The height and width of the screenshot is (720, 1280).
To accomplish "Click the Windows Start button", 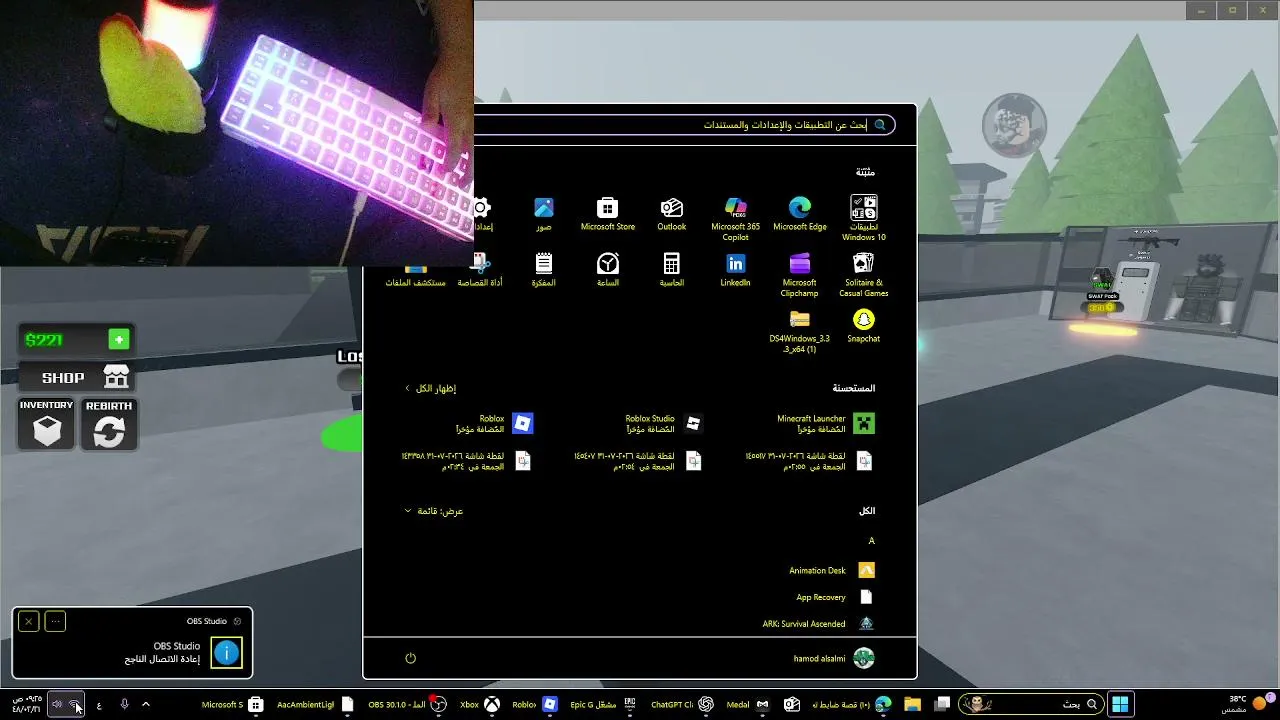I will pyautogui.click(x=1120, y=704).
